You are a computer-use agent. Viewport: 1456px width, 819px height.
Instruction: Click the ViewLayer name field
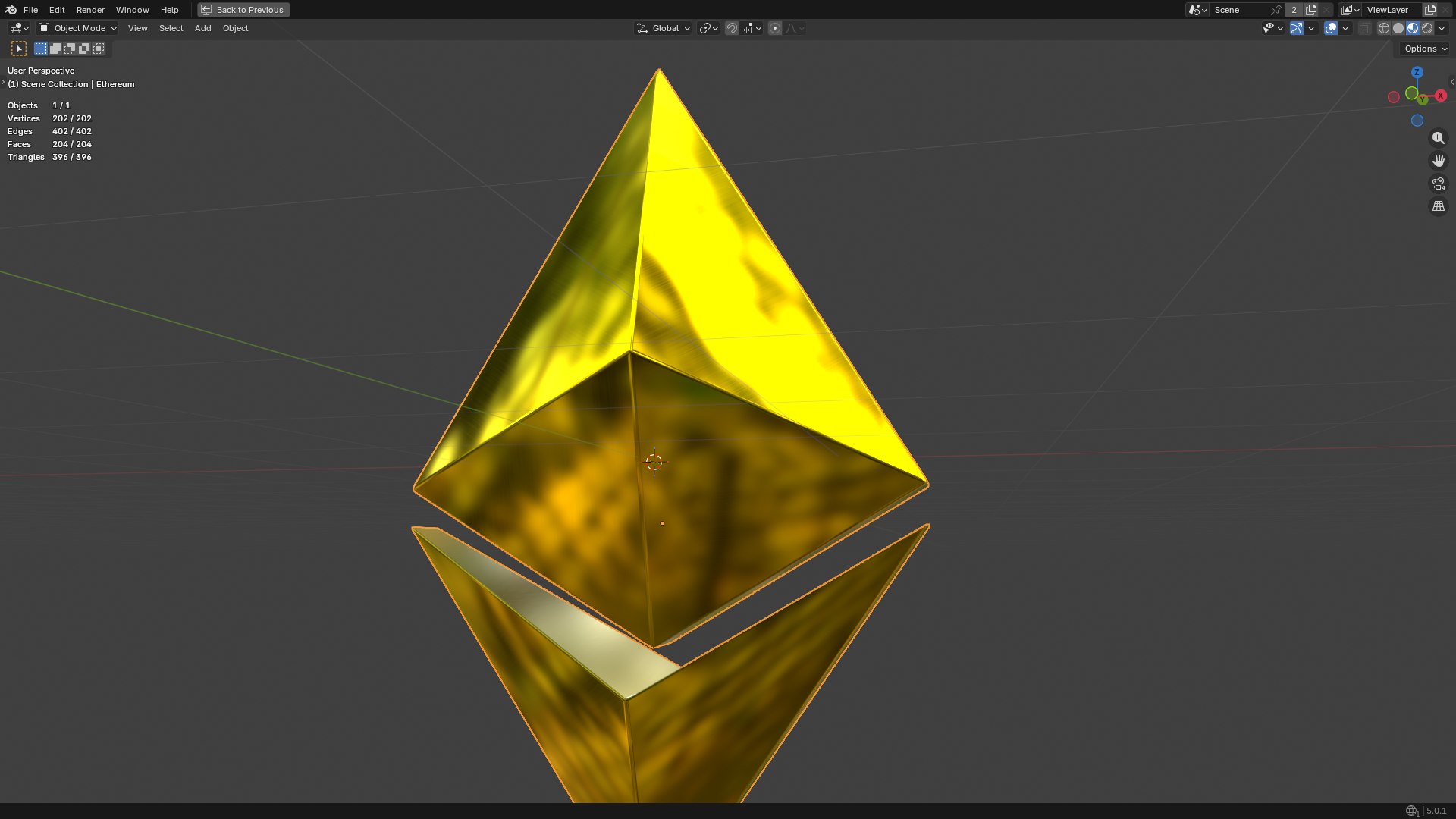point(1392,10)
